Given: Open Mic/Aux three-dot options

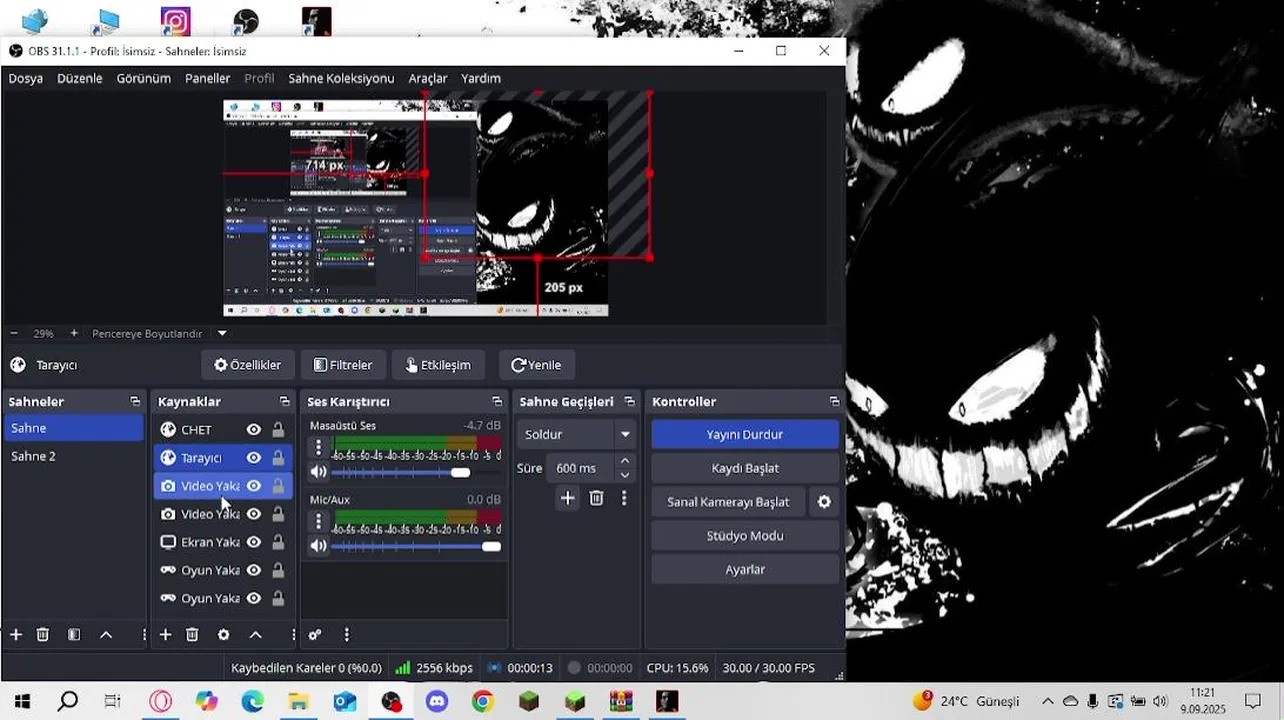Looking at the screenshot, I should [319, 521].
